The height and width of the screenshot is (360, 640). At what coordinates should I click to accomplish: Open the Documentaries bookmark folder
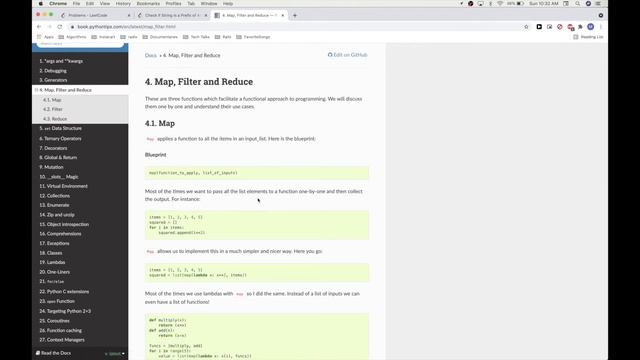(160, 37)
